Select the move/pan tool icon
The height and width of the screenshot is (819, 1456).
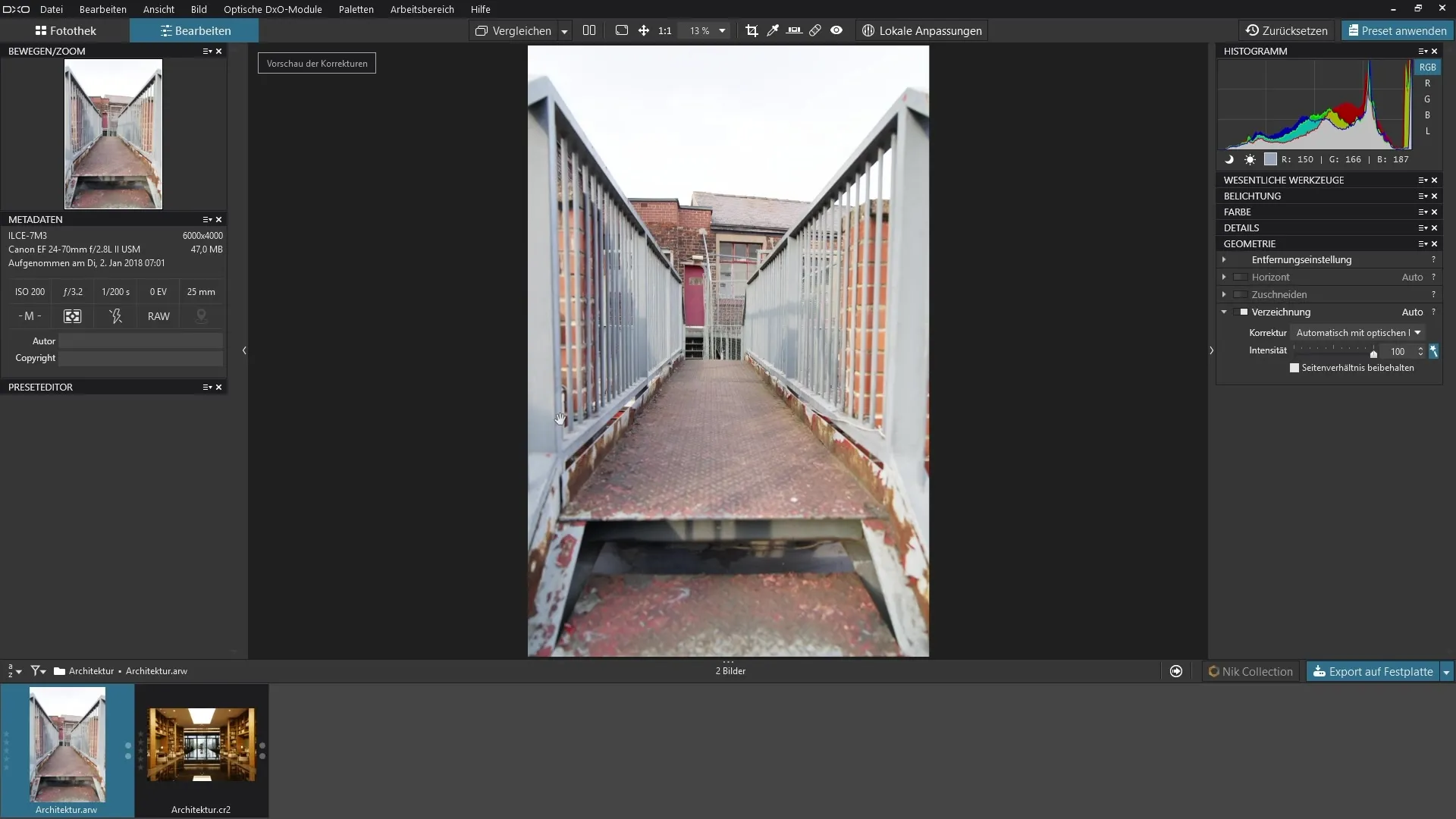point(644,30)
